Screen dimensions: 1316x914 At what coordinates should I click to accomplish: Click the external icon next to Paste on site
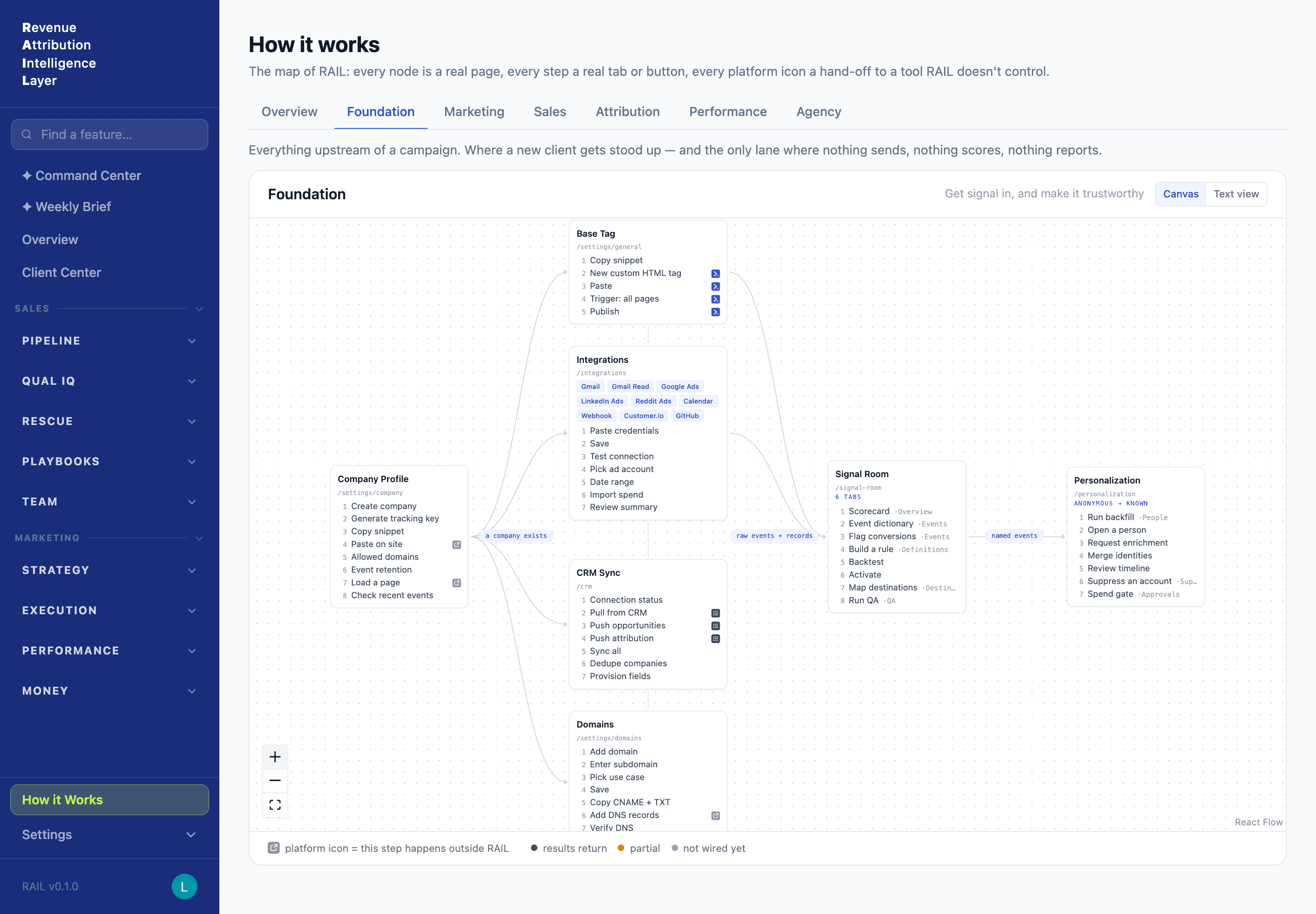click(x=456, y=545)
